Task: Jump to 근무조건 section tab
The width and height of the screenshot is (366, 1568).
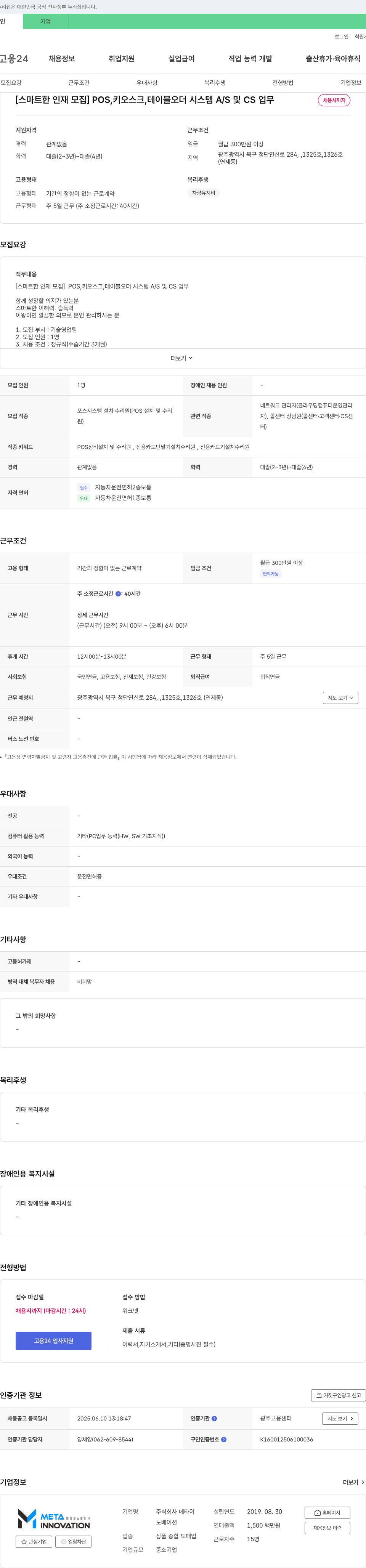Action: 79,83
